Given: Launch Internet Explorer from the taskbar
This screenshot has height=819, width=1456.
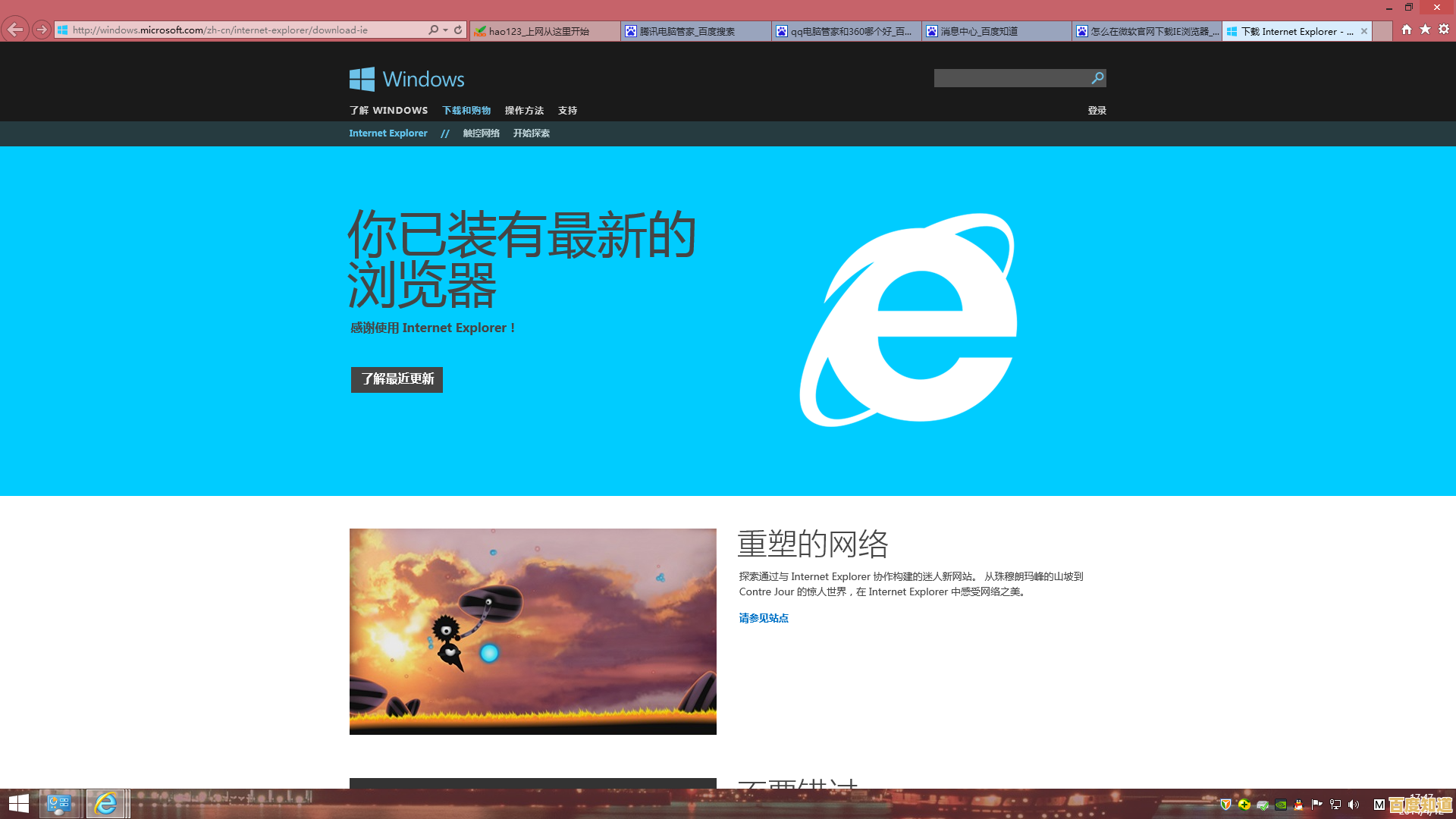Looking at the screenshot, I should coord(106,803).
